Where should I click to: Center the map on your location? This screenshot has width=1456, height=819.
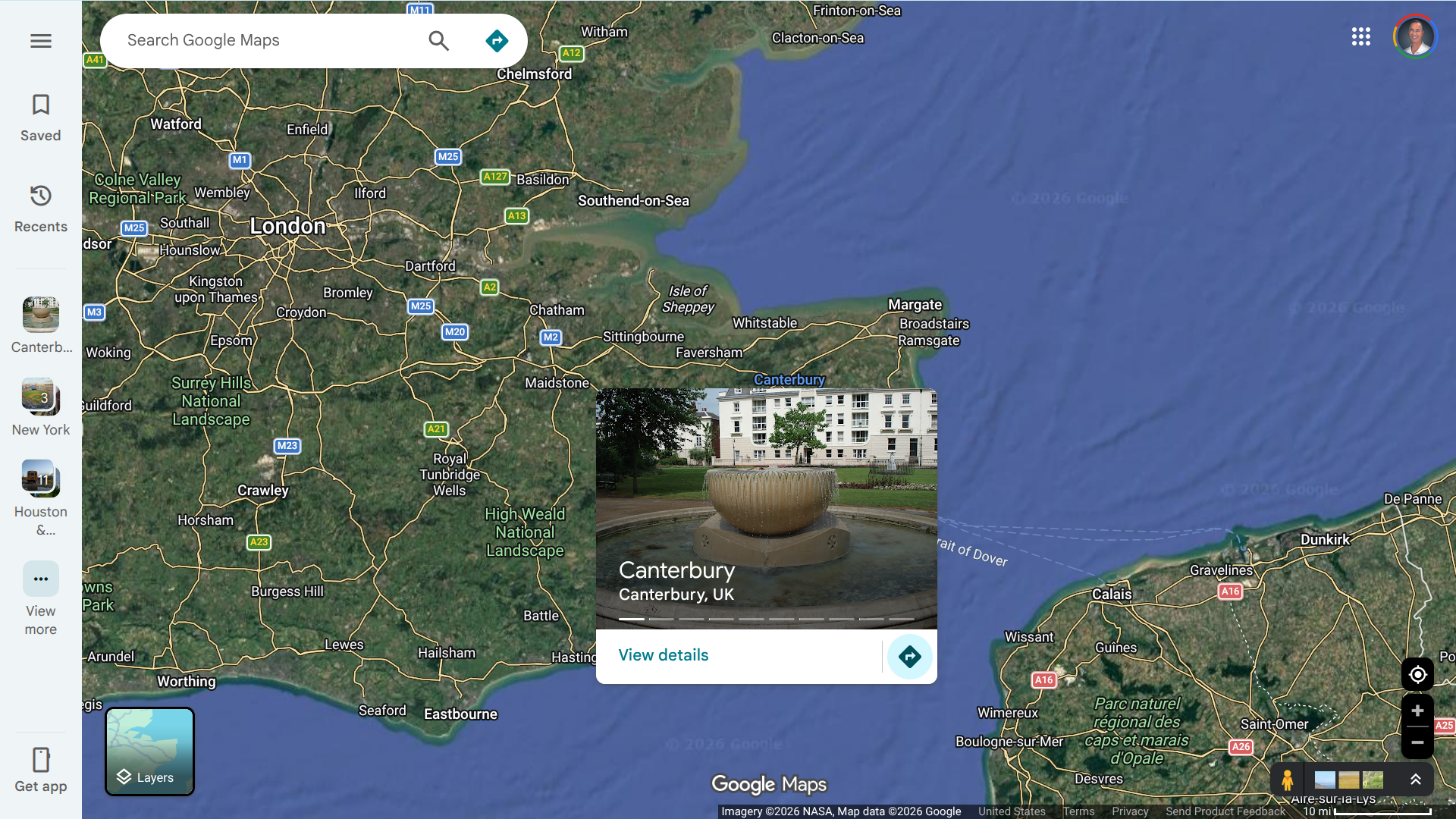click(x=1417, y=674)
